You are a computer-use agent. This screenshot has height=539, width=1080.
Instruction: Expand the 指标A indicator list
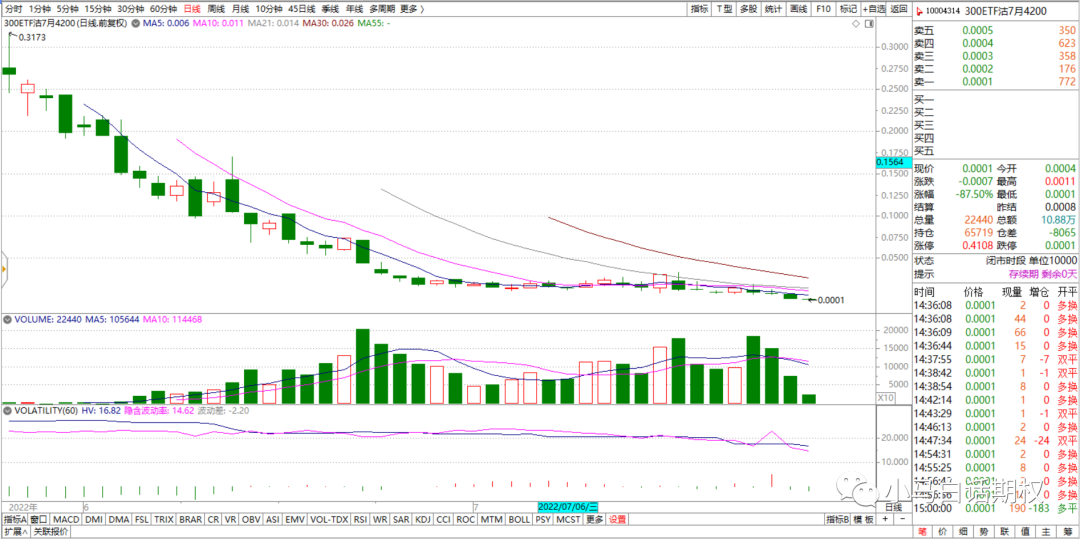click(14, 520)
